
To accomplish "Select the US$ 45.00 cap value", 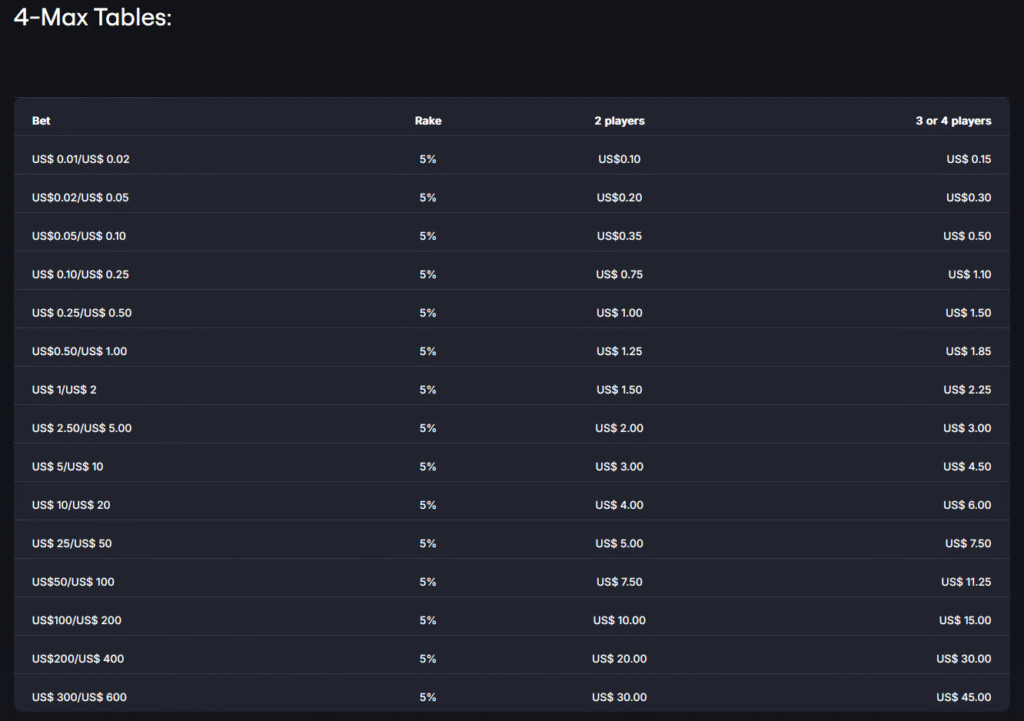I will [x=964, y=697].
